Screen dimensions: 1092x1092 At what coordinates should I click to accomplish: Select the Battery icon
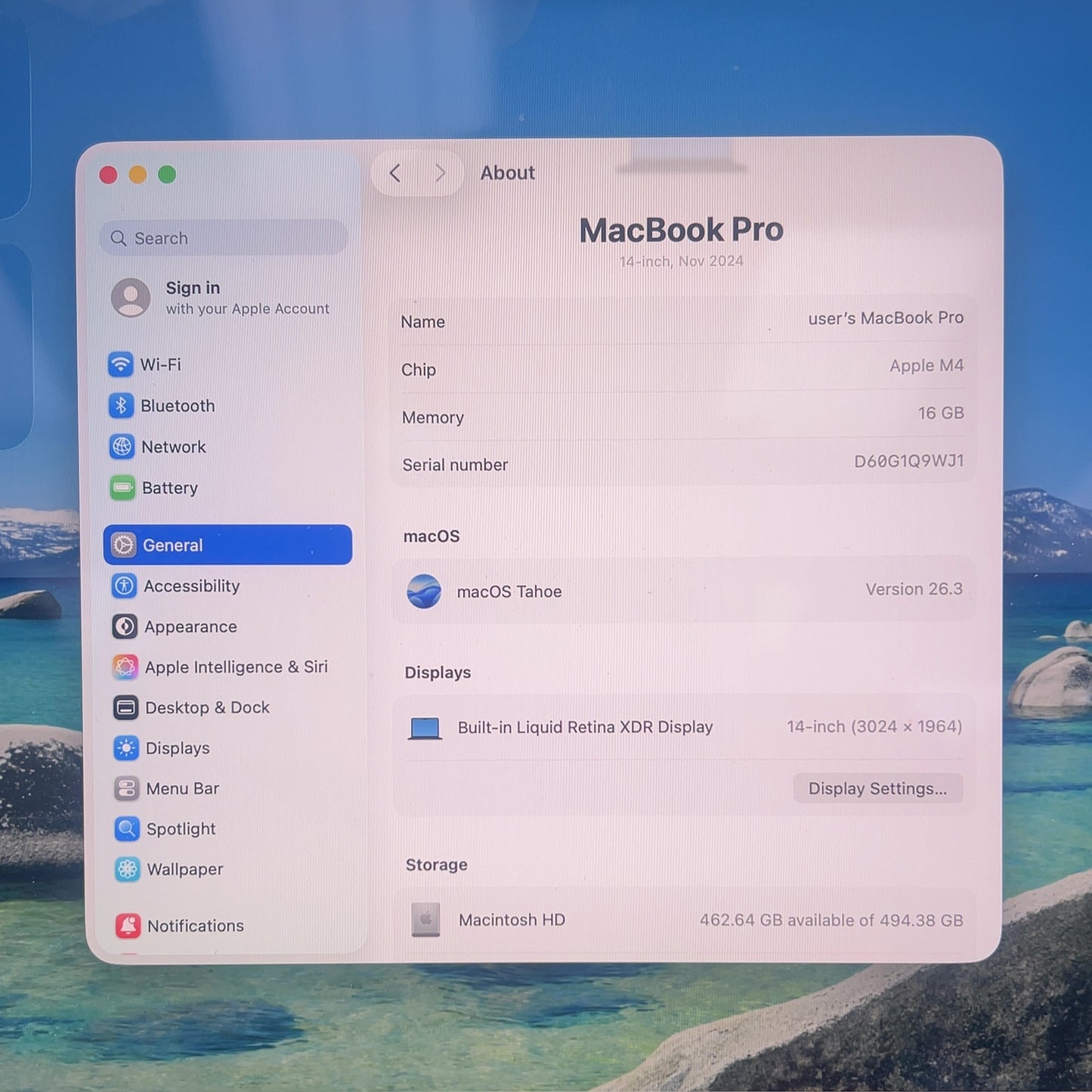coord(122,488)
